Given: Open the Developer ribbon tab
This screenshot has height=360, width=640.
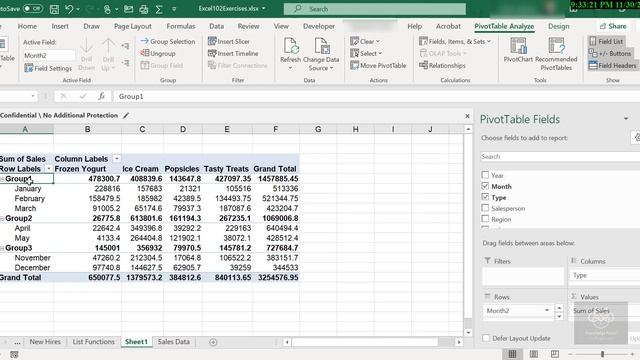Looking at the screenshot, I should [x=319, y=26].
